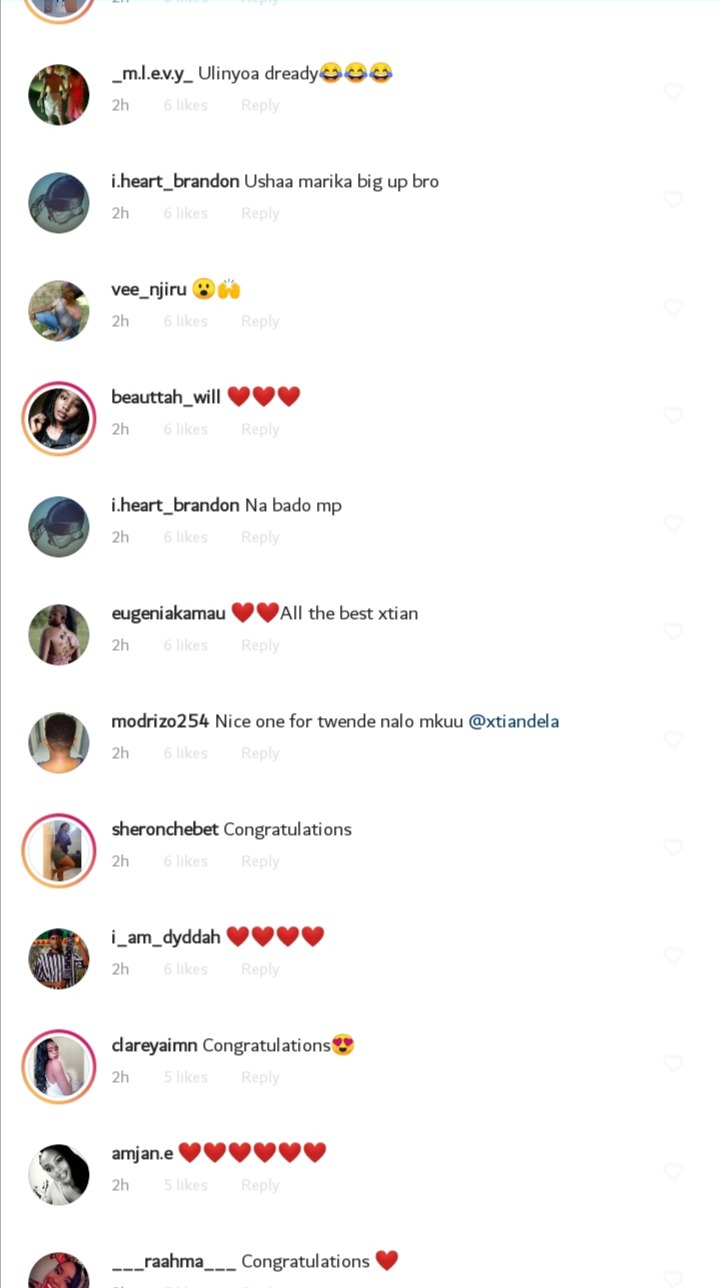Like i_am_dyddah's comment with the heart
Image resolution: width=720 pixels, height=1288 pixels.
pos(673,955)
